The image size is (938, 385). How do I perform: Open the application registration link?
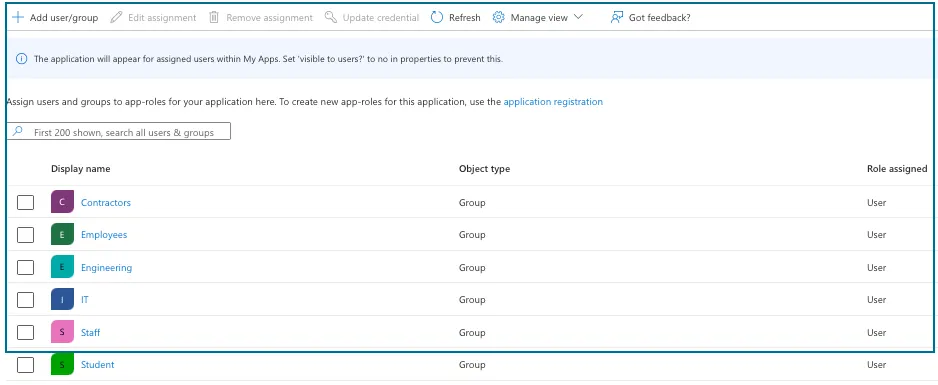click(x=553, y=102)
